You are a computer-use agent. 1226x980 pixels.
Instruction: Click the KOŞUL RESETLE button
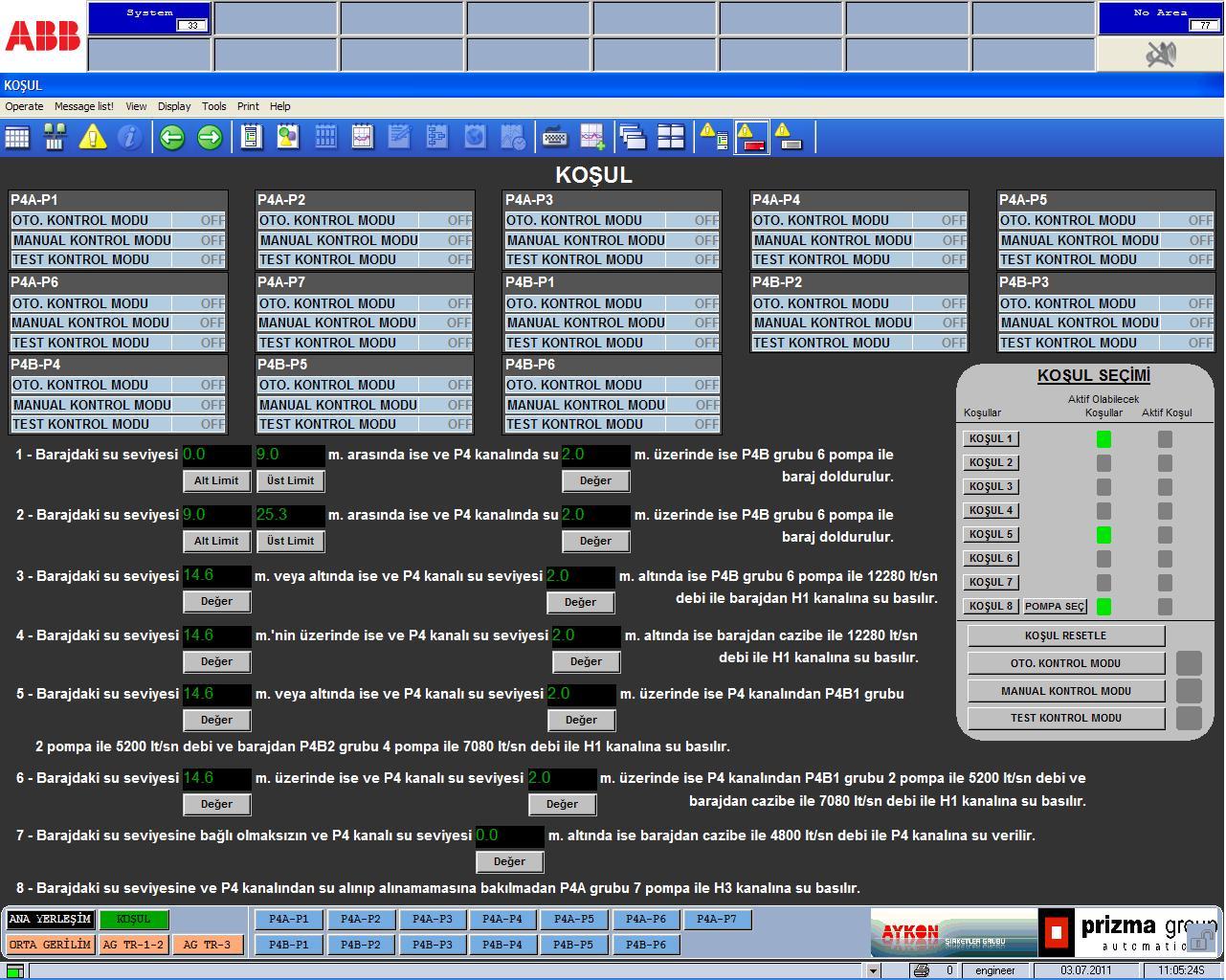[x=1065, y=635]
